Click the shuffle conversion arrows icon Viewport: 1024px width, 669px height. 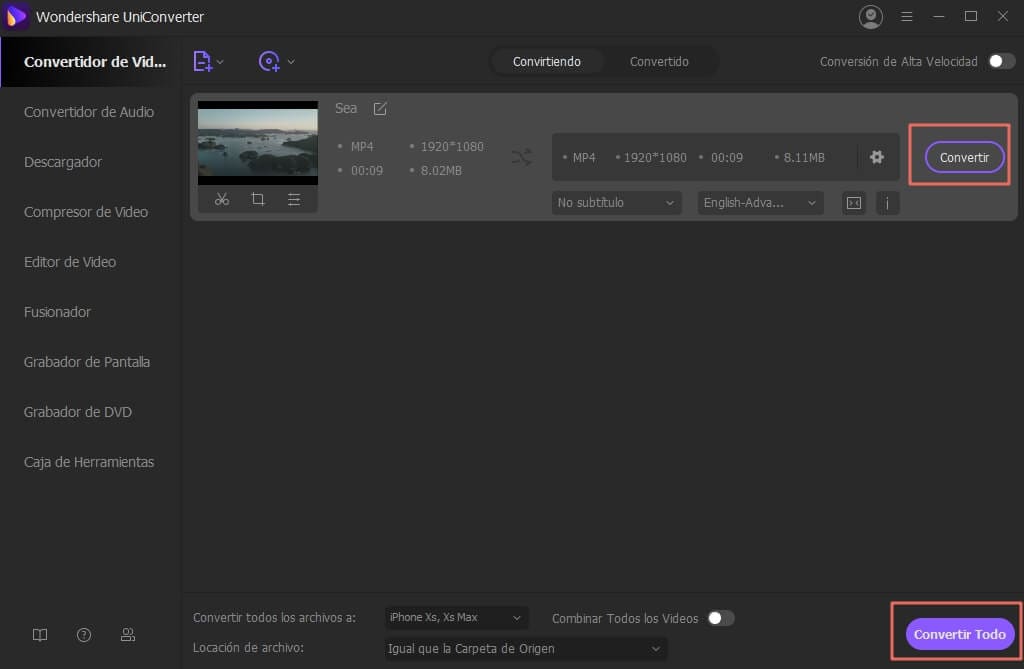(x=522, y=157)
